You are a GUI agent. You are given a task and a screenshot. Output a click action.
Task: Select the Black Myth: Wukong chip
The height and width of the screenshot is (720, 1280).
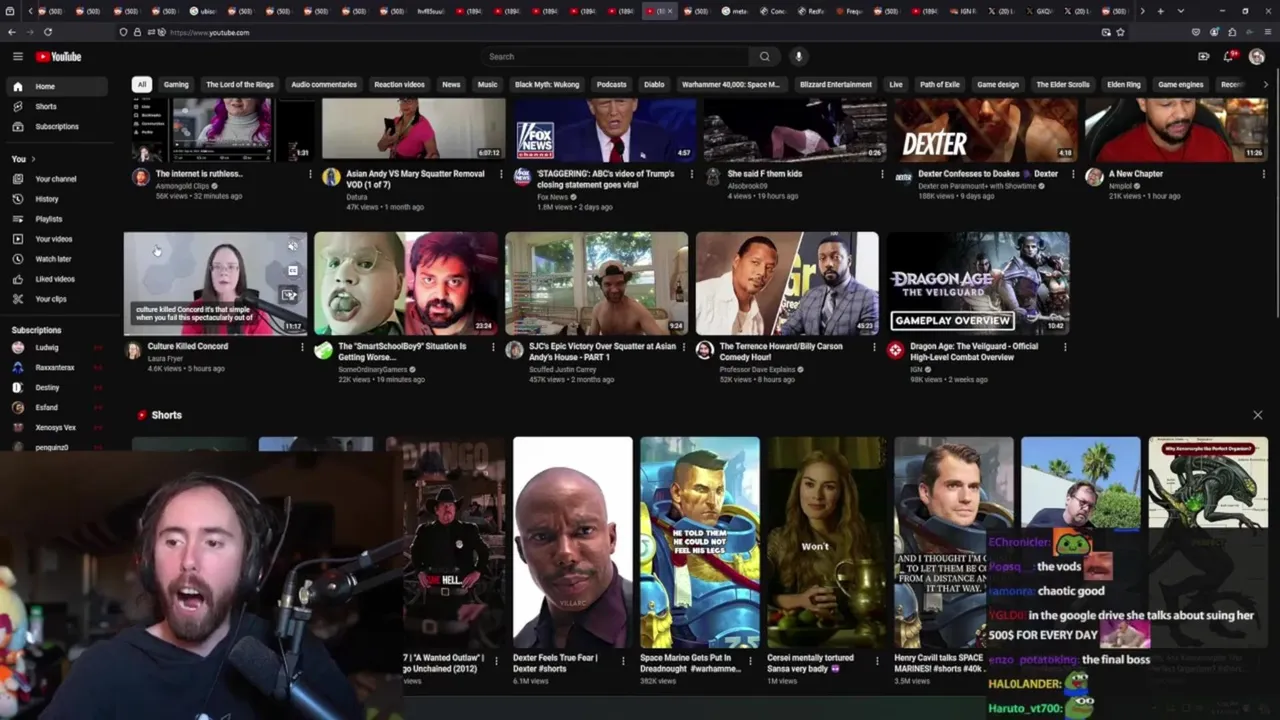pyautogui.click(x=547, y=85)
